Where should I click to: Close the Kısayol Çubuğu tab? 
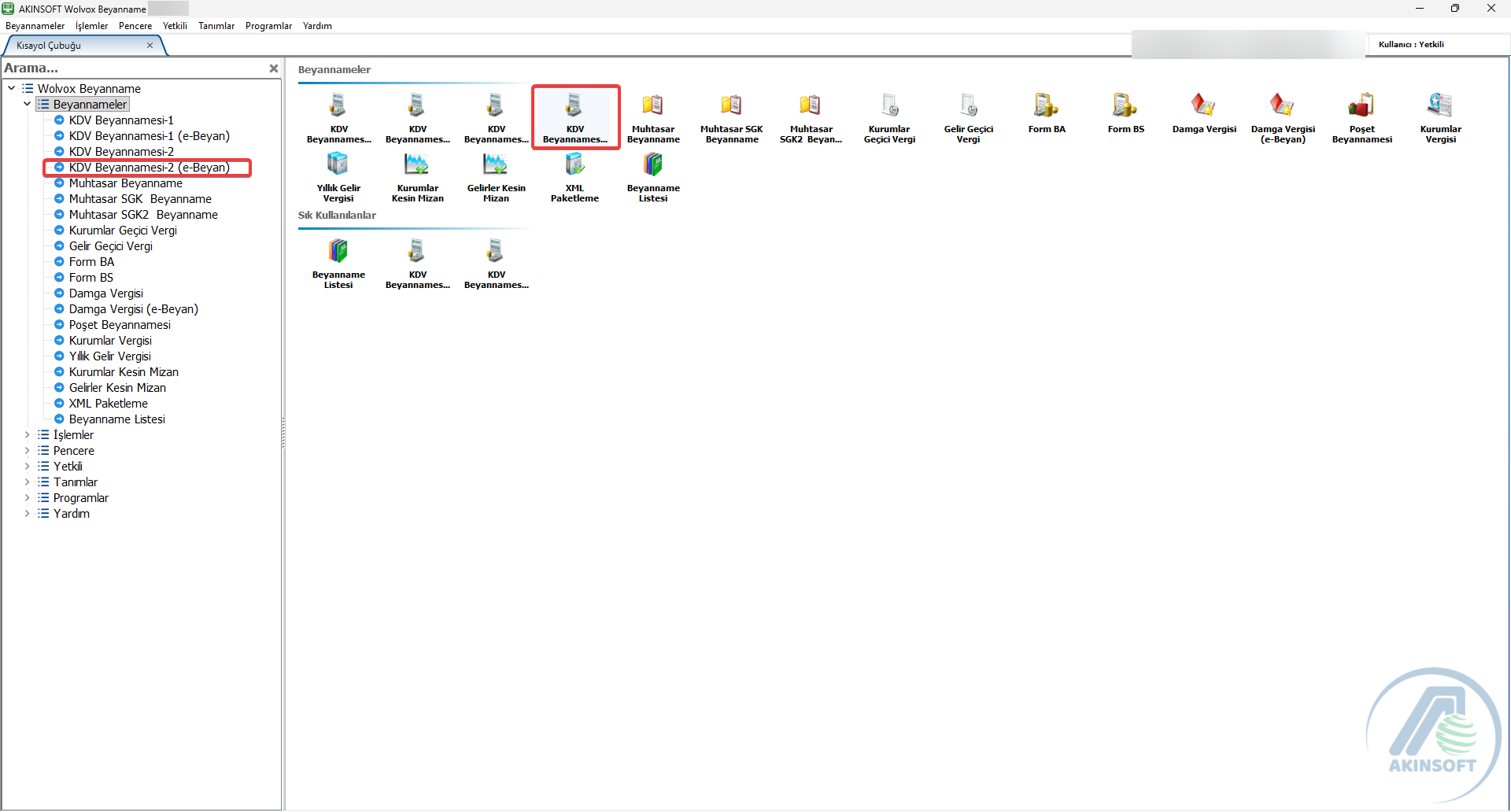tap(150, 46)
